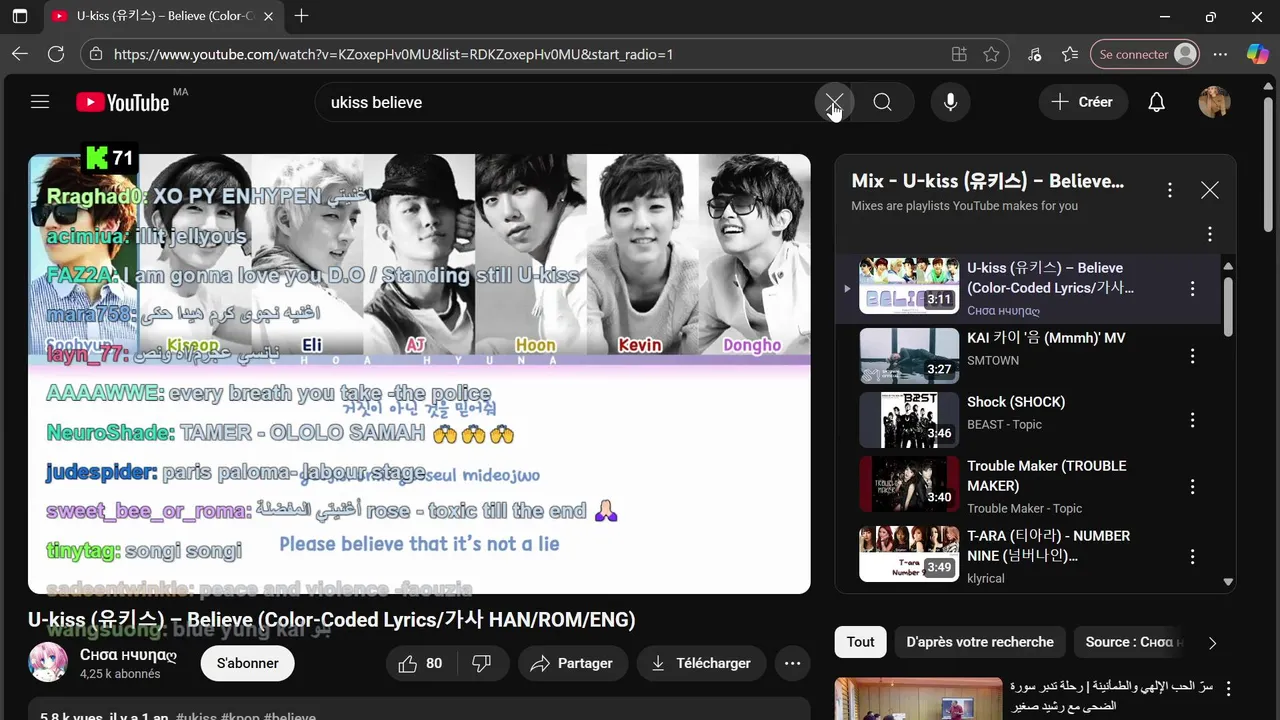Close the Mix playlist panel
1280x720 pixels.
[1209, 190]
